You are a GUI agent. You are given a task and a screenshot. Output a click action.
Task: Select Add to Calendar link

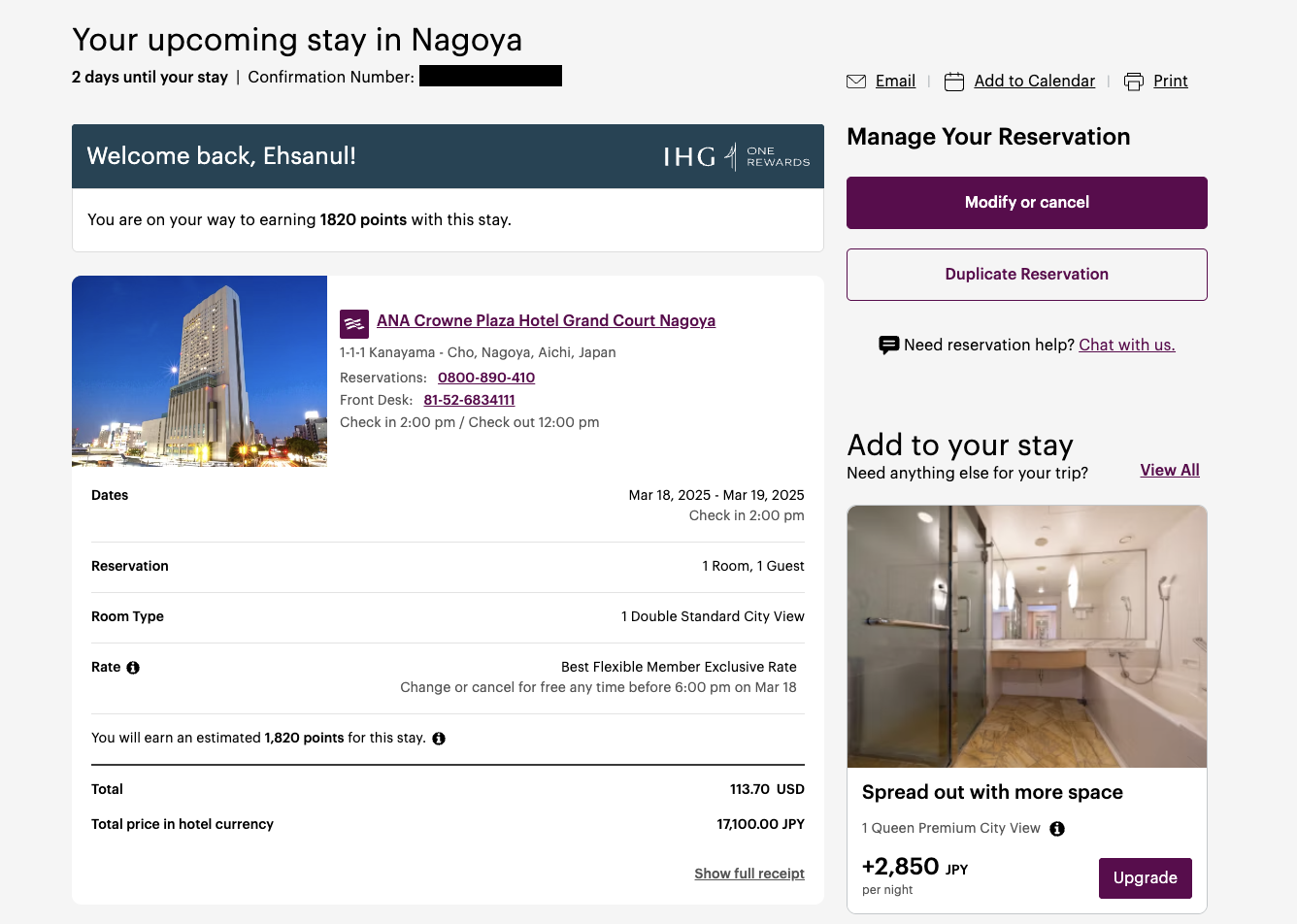[1034, 82]
